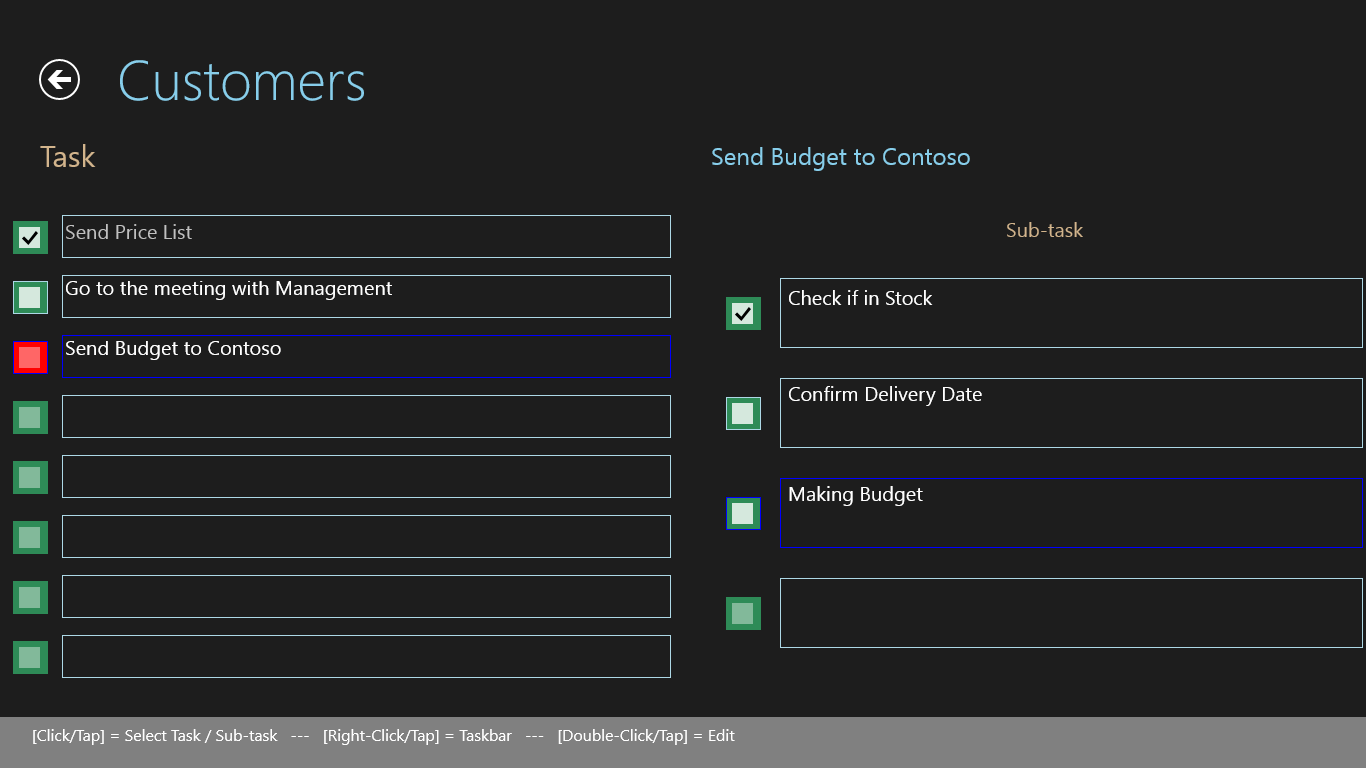Toggle the checkbox of the first empty task row
The width and height of the screenshot is (1366, 768).
tap(30, 417)
